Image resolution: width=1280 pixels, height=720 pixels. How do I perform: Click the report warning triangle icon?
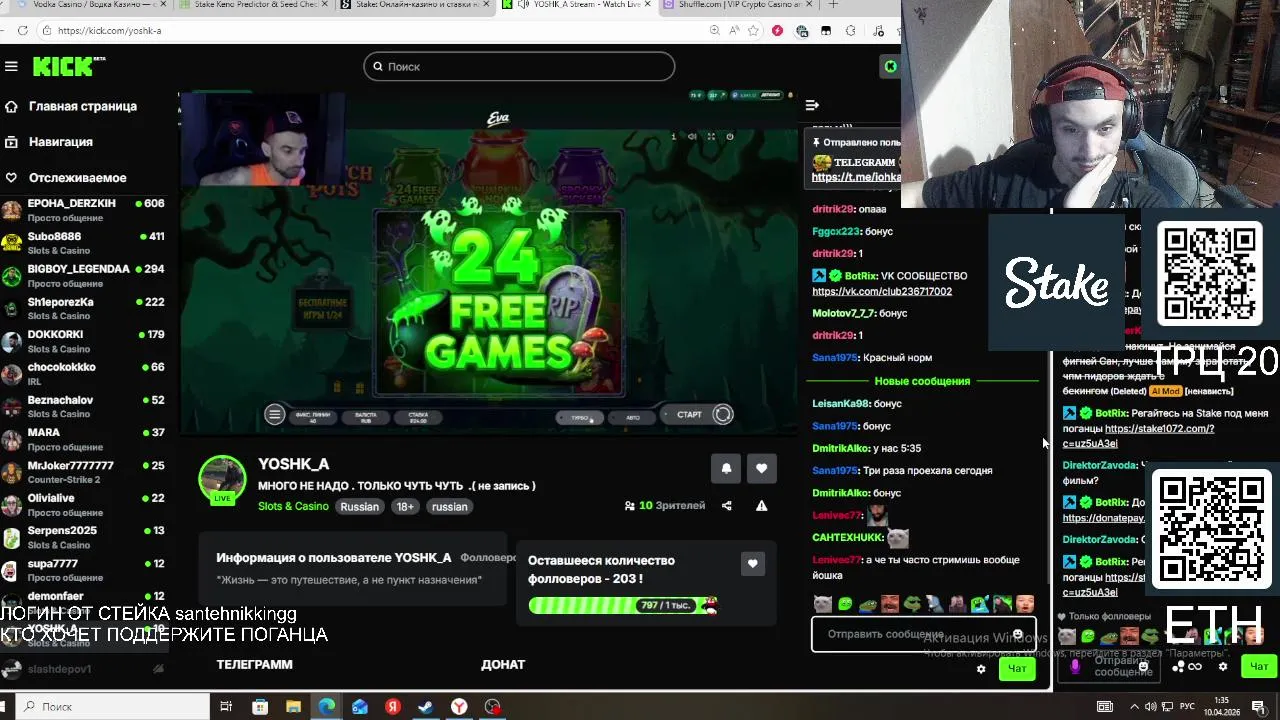click(761, 506)
